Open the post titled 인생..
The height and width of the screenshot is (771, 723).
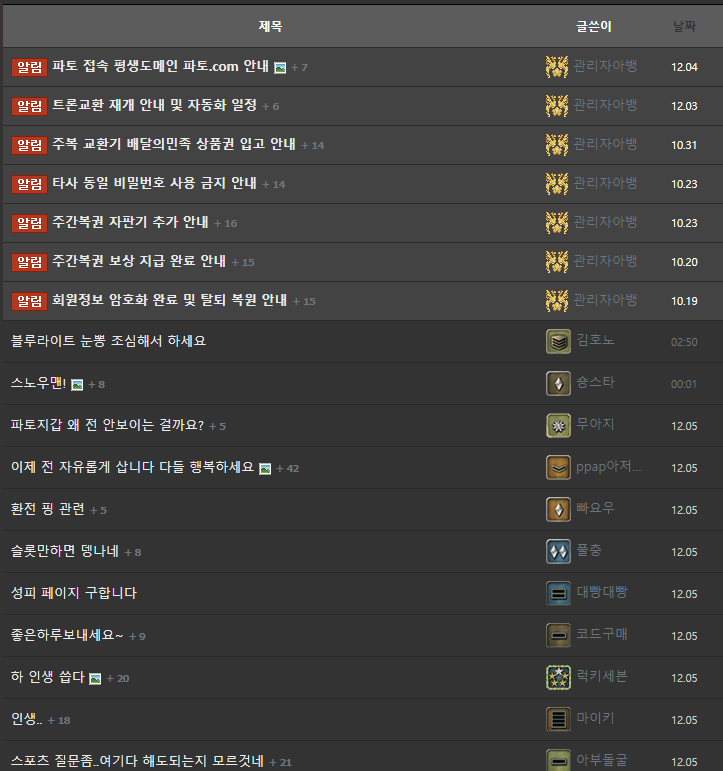pos(27,719)
